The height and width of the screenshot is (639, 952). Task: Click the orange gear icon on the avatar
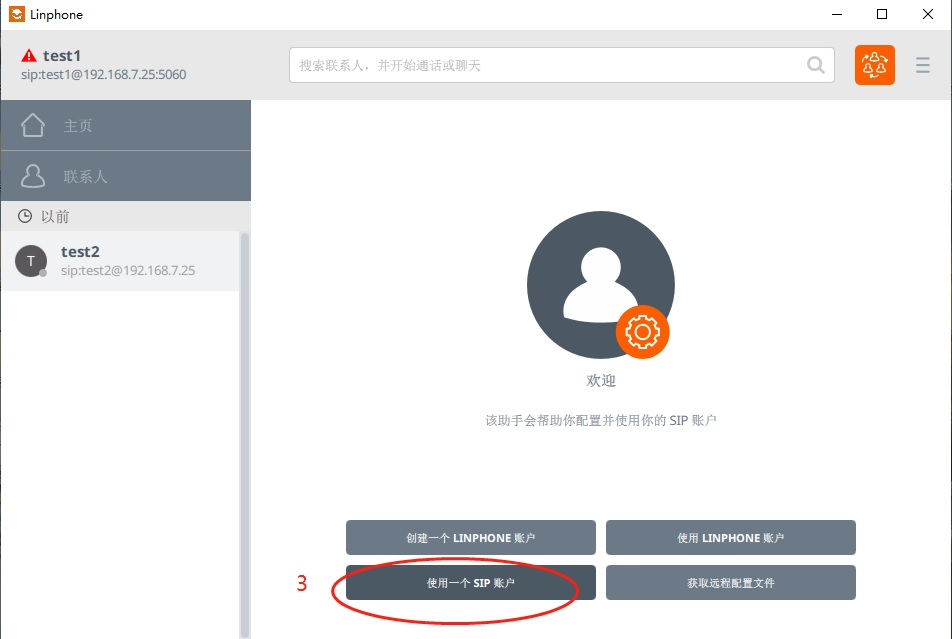pos(643,332)
